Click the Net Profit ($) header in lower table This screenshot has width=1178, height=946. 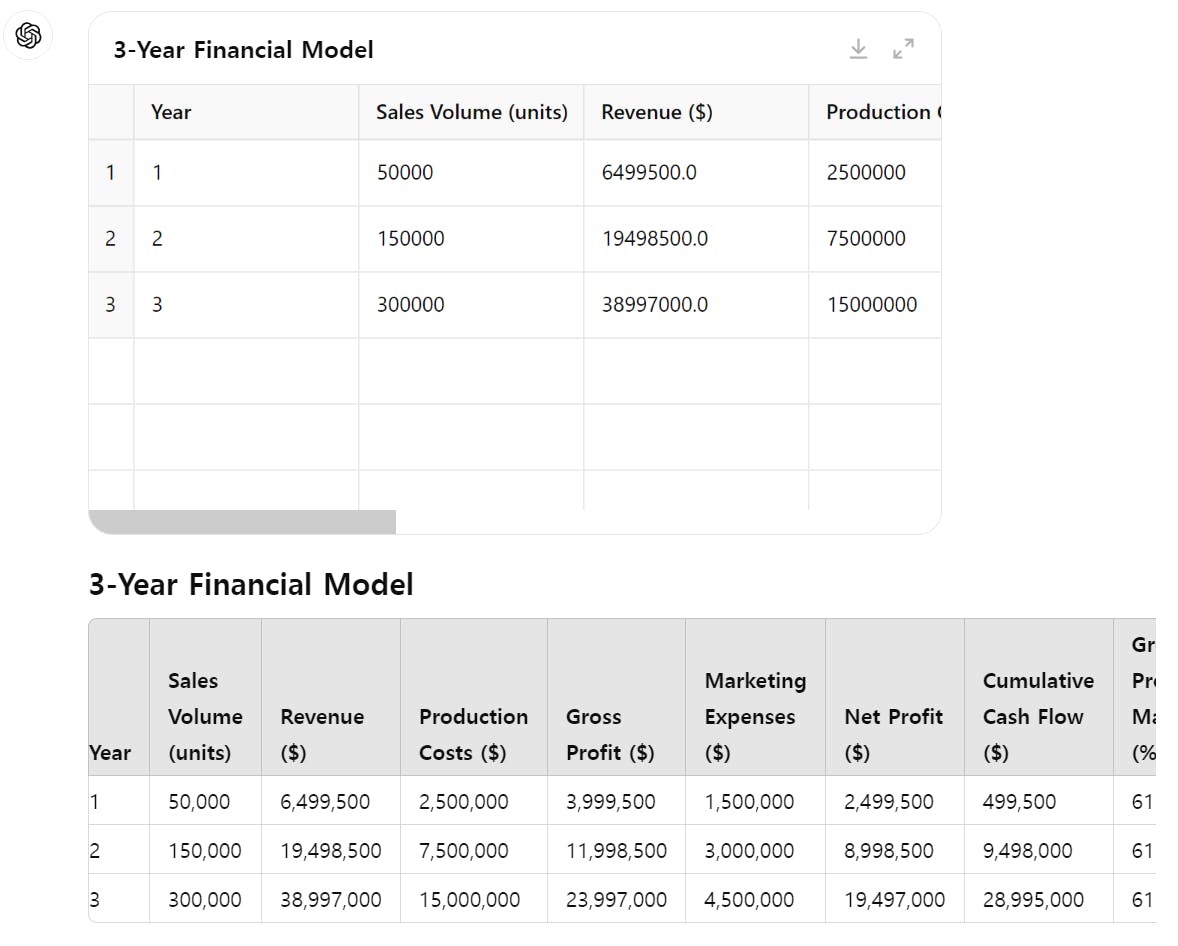point(893,734)
